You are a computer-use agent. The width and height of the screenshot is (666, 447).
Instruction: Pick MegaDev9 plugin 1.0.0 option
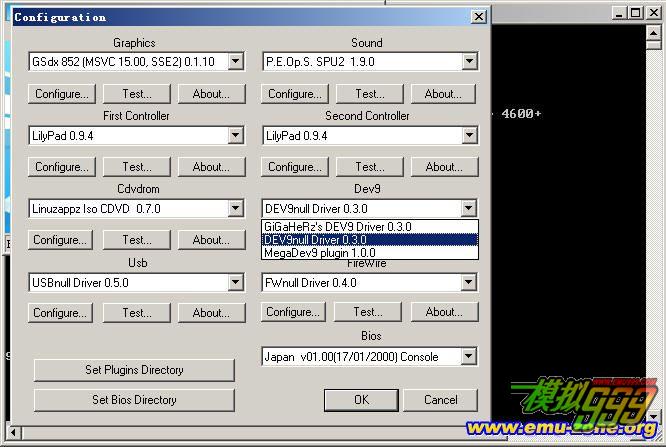(x=370, y=253)
